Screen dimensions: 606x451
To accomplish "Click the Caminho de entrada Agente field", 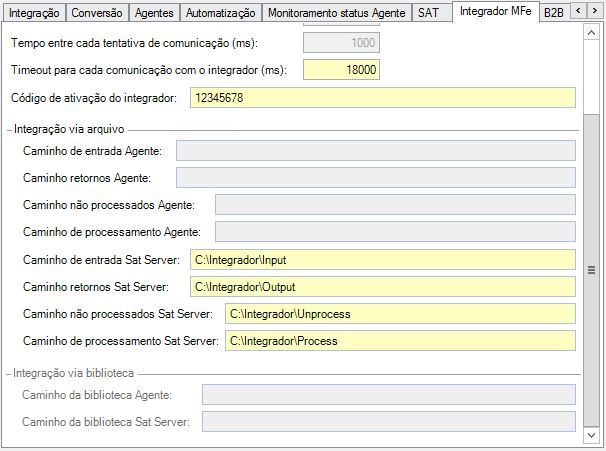I will tap(376, 151).
